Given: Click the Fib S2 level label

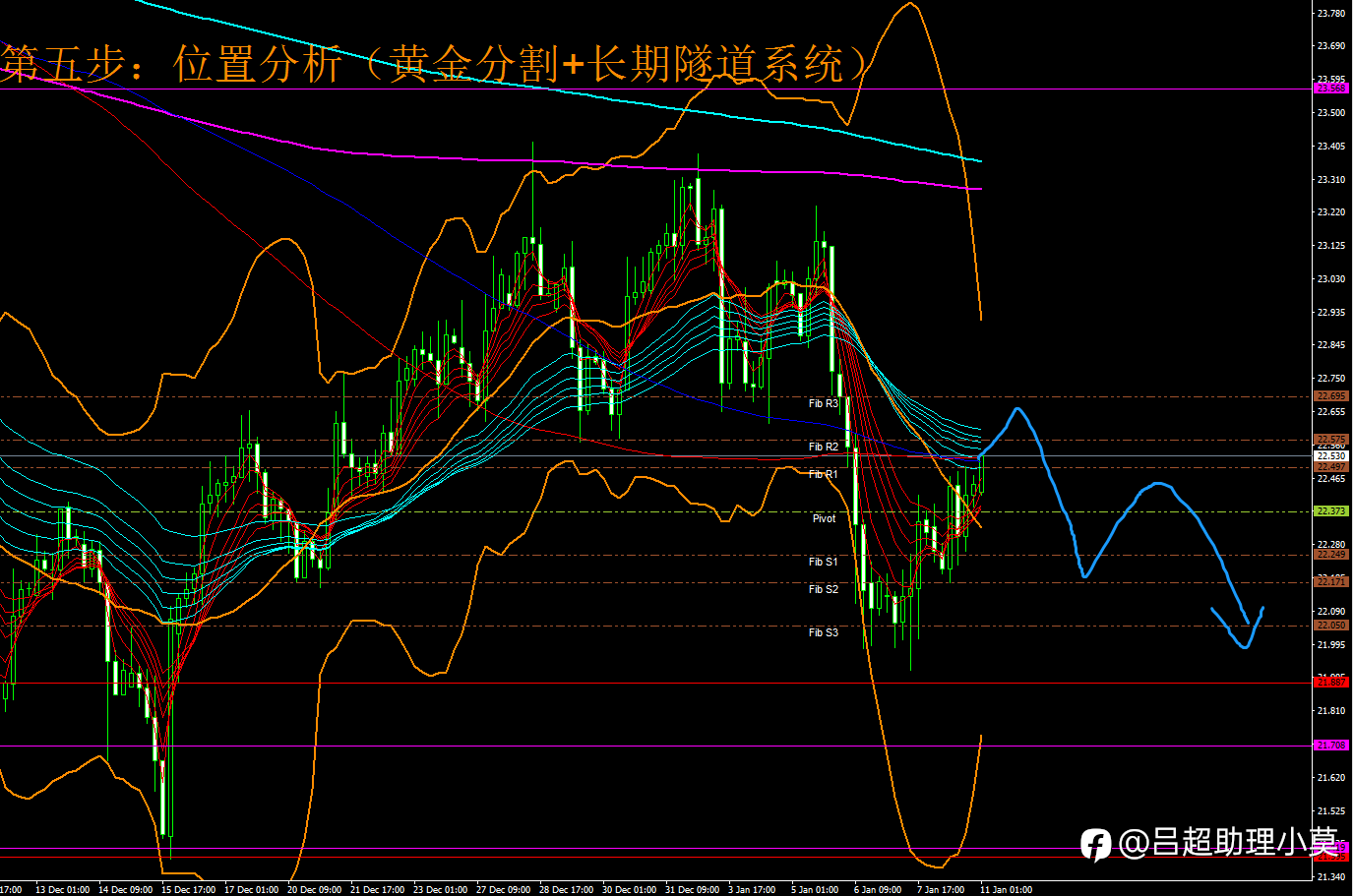Looking at the screenshot, I should pos(824,589).
